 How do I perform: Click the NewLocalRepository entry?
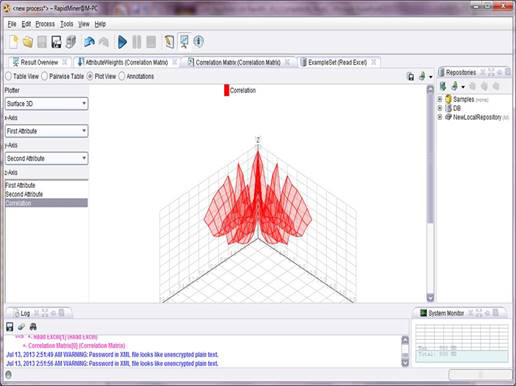click(x=477, y=117)
